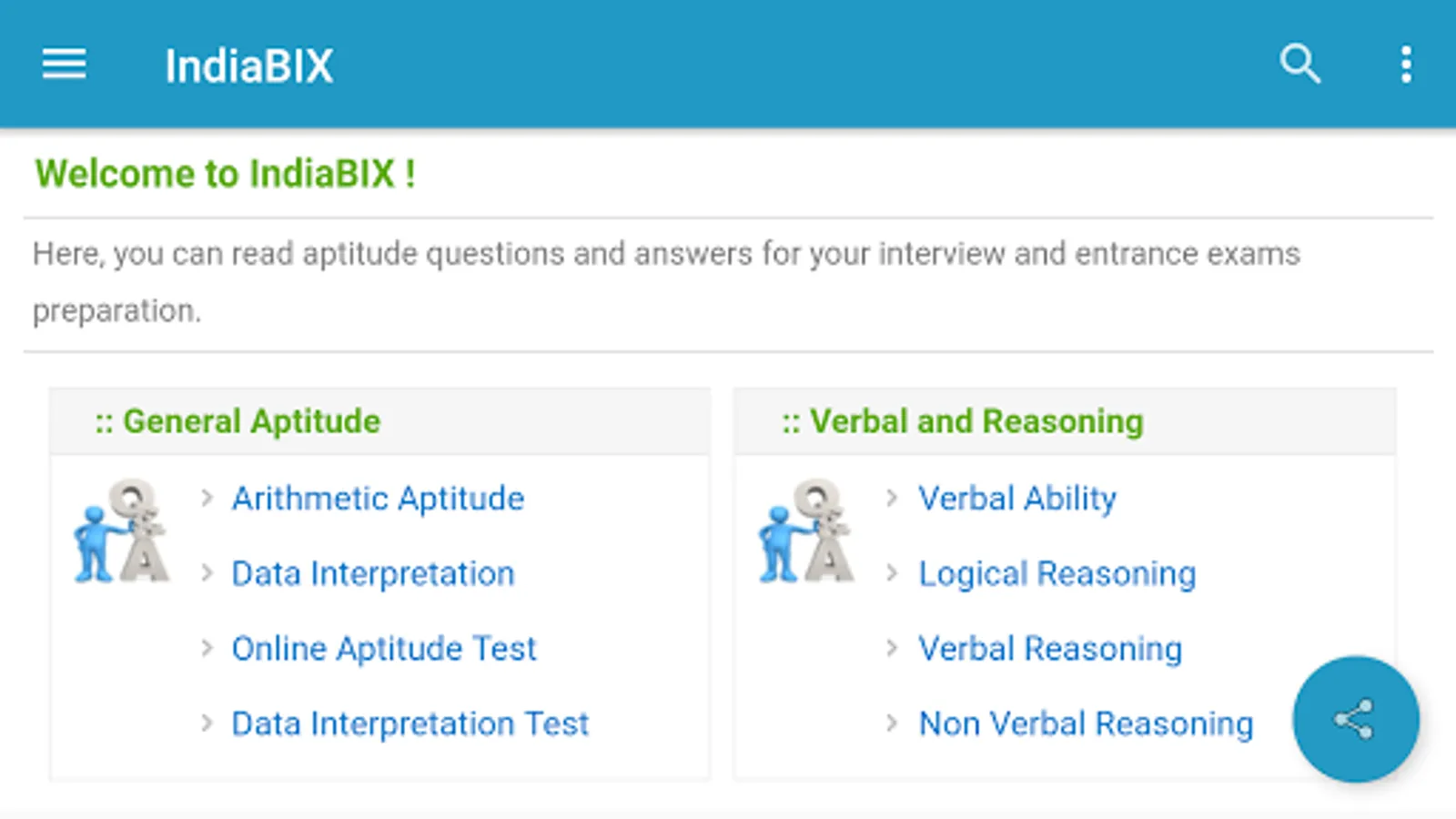Viewport: 1456px width, 819px height.
Task: Click the chevron beside Verbal Ability
Action: click(x=892, y=498)
